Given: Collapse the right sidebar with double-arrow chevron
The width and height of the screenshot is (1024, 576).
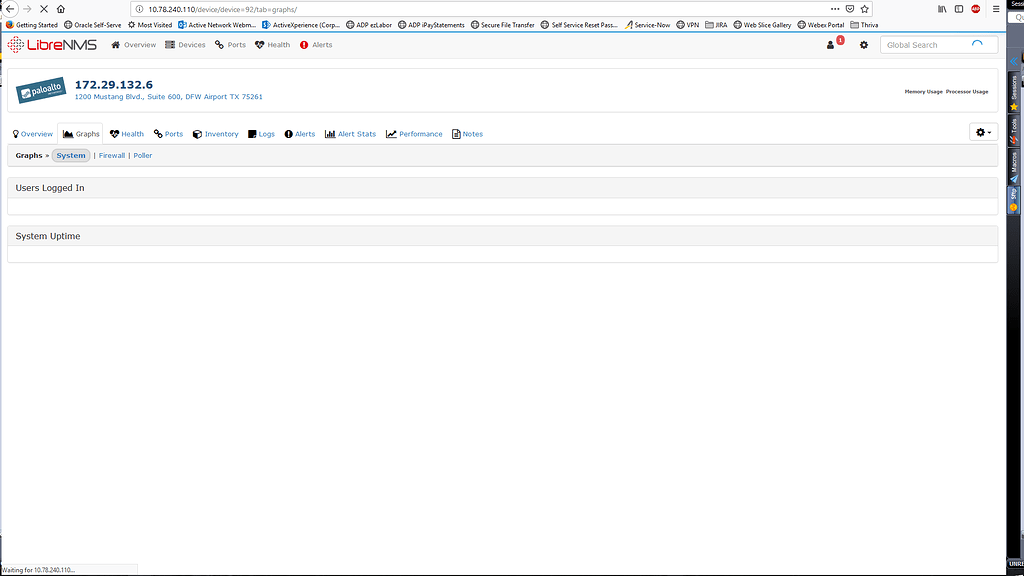Looking at the screenshot, I should pyautogui.click(x=1016, y=62).
